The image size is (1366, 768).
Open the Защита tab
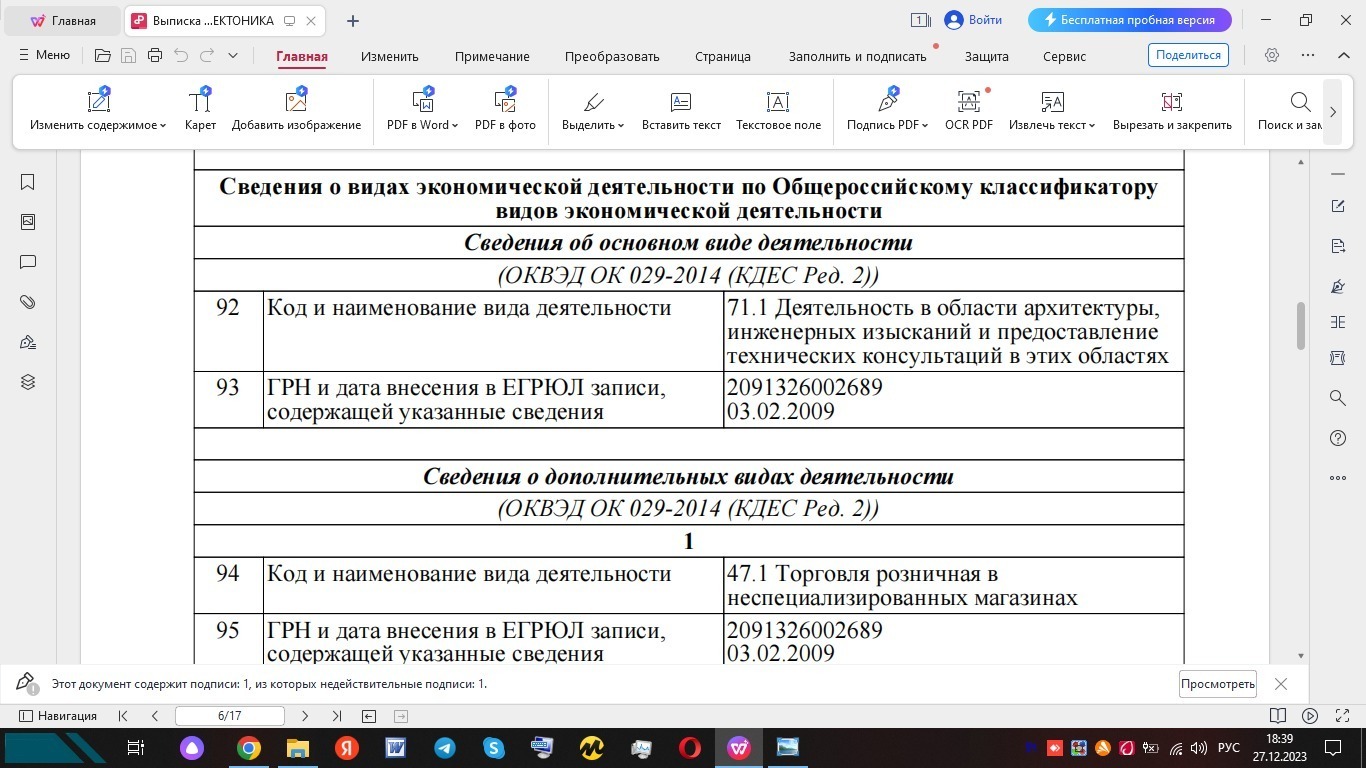tap(986, 57)
